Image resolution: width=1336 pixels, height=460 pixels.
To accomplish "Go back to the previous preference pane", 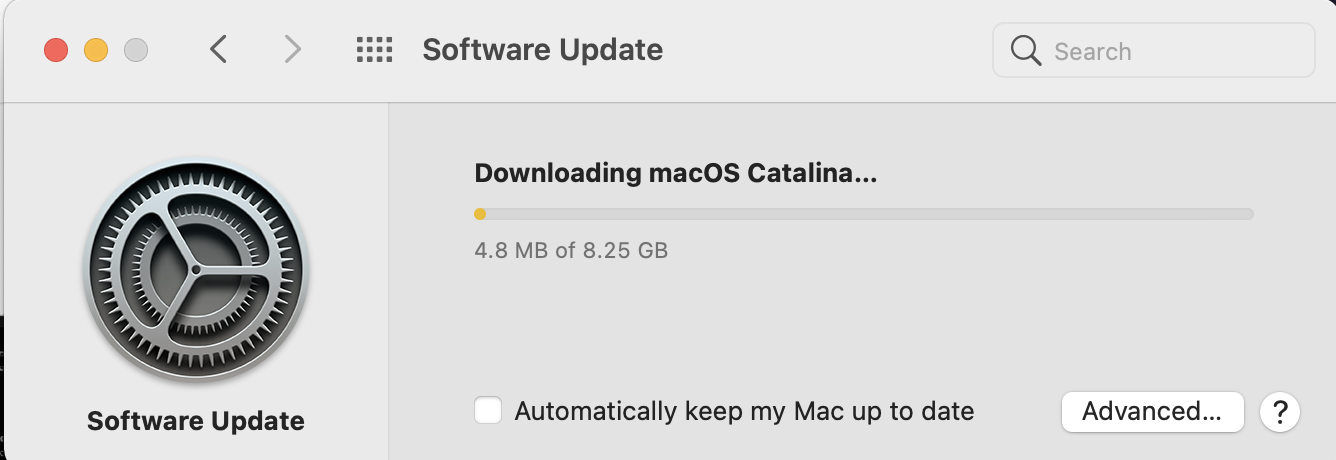I will [219, 49].
